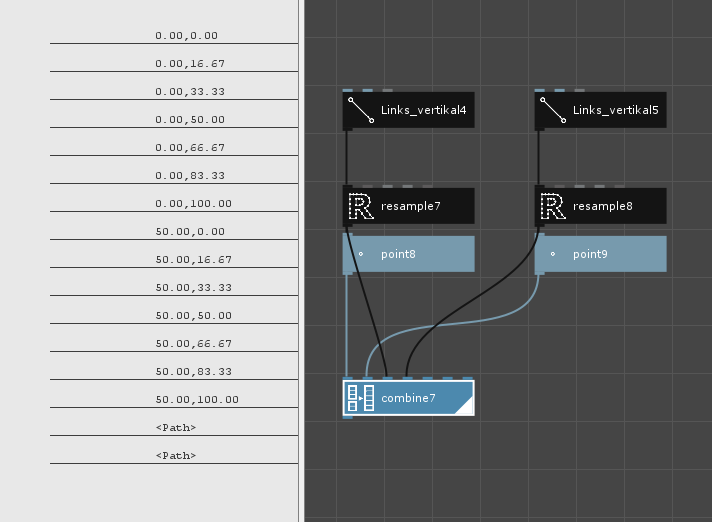Click the point8 node dot icon
Screen dimensions: 712x522
point(361,254)
